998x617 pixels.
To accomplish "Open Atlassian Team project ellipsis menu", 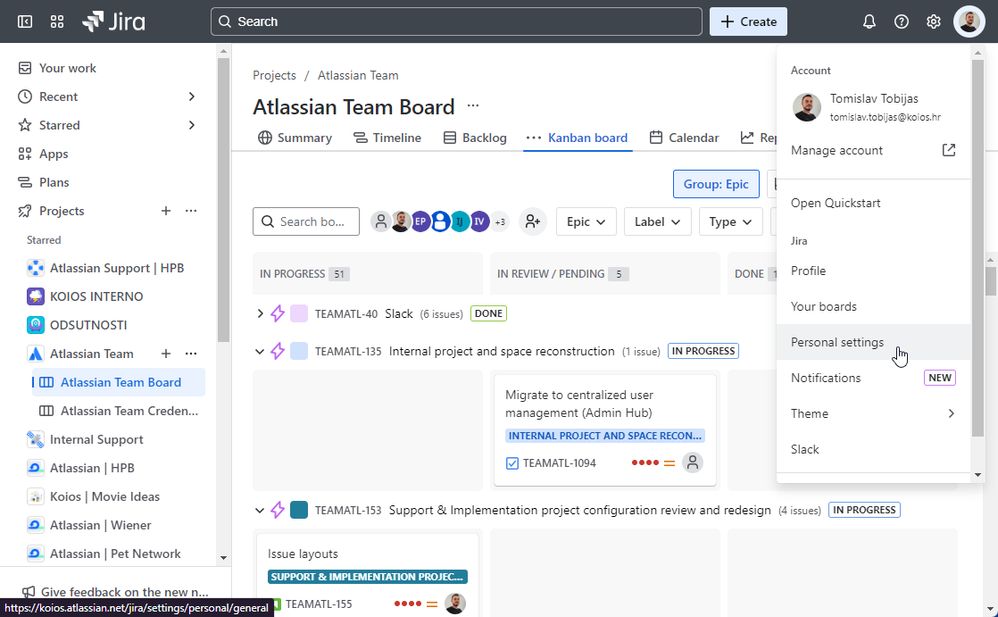I will coord(191,353).
